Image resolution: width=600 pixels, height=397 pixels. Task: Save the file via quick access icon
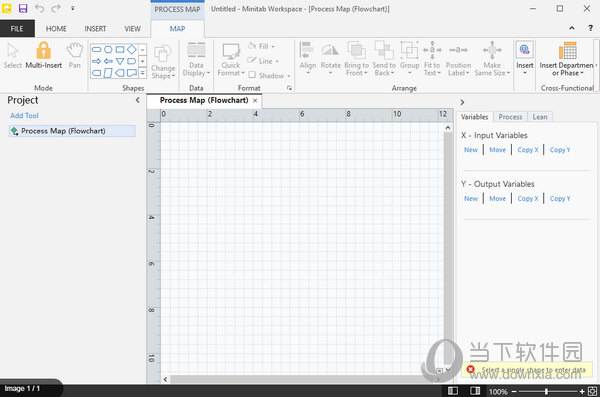pyautogui.click(x=23, y=8)
